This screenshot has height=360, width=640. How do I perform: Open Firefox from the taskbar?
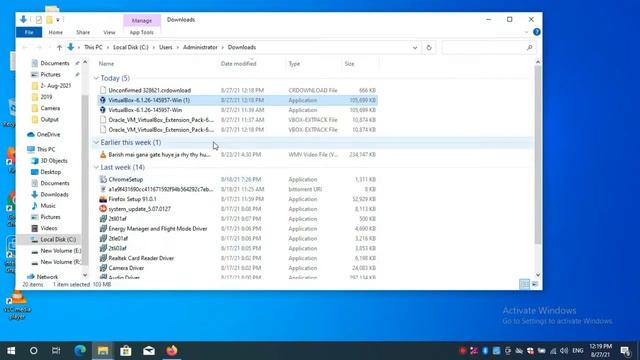coord(172,351)
